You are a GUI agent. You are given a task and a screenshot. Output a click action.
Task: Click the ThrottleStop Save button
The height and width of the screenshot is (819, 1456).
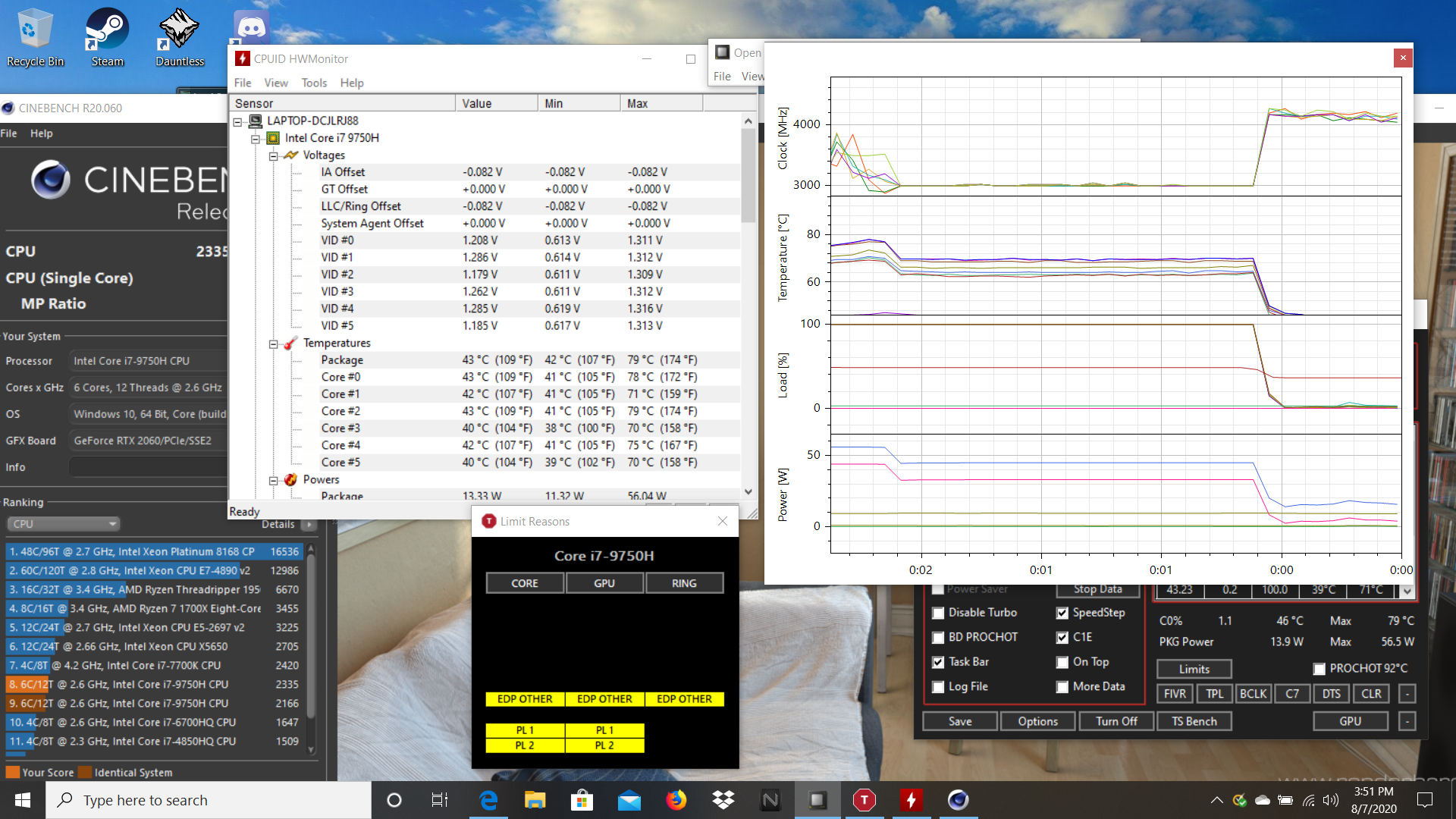[960, 721]
